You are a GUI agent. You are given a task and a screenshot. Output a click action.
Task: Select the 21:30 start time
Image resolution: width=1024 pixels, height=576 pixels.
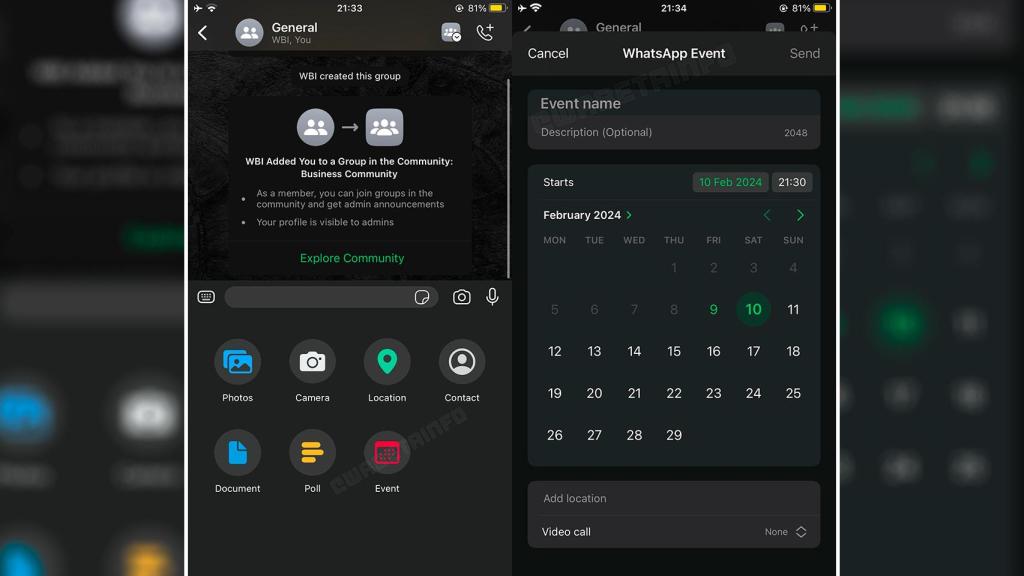tap(792, 182)
